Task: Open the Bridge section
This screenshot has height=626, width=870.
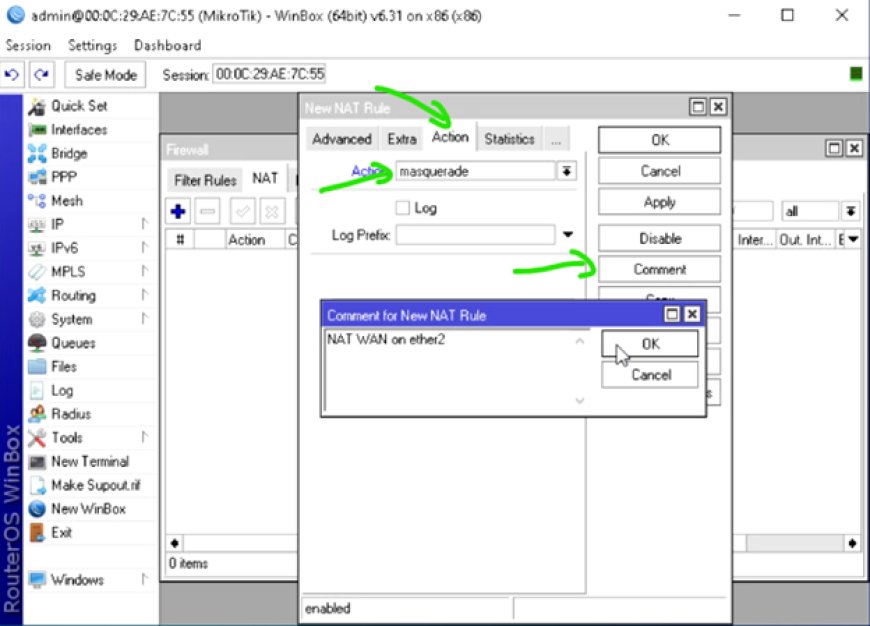Action: [69, 153]
